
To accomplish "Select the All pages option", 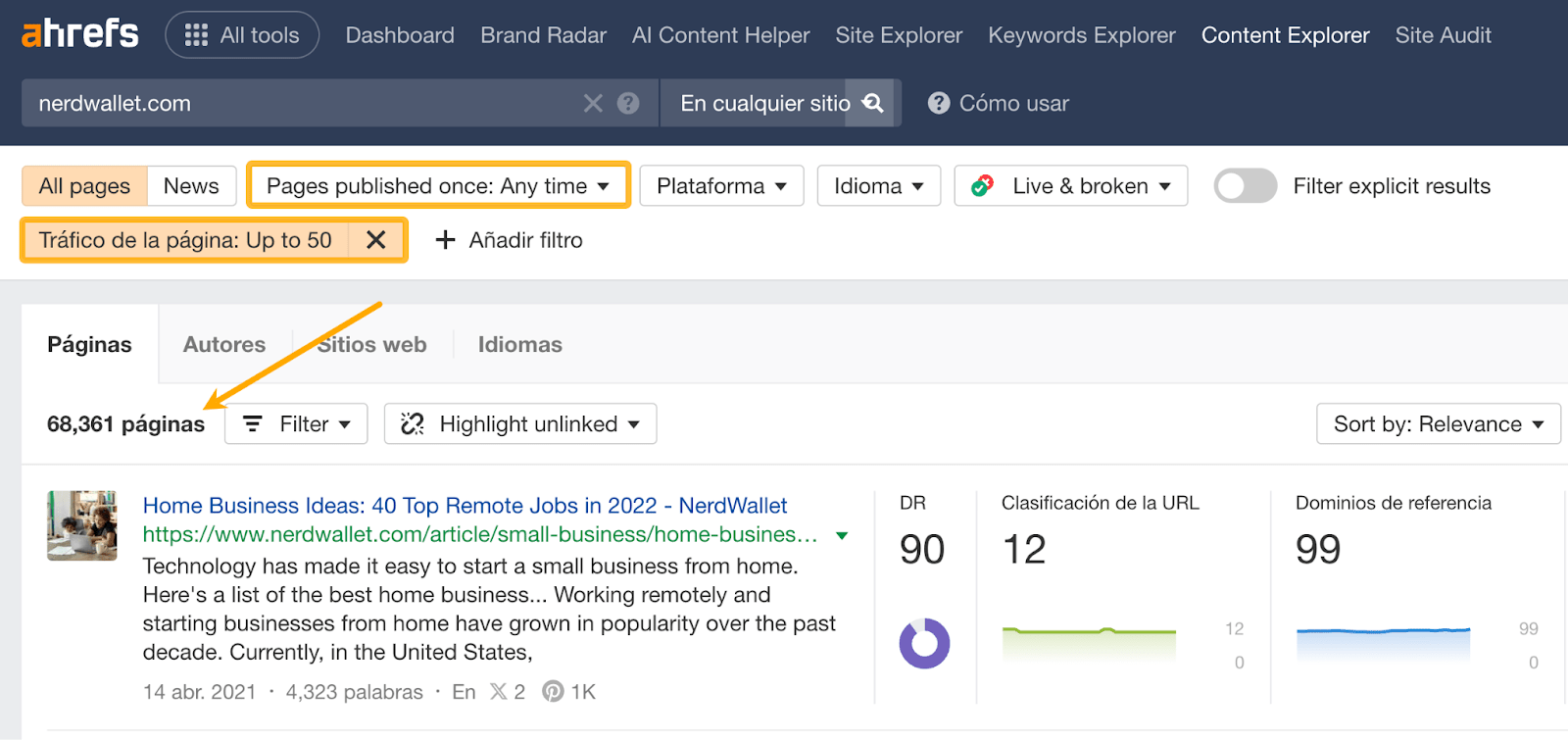I will (x=84, y=185).
